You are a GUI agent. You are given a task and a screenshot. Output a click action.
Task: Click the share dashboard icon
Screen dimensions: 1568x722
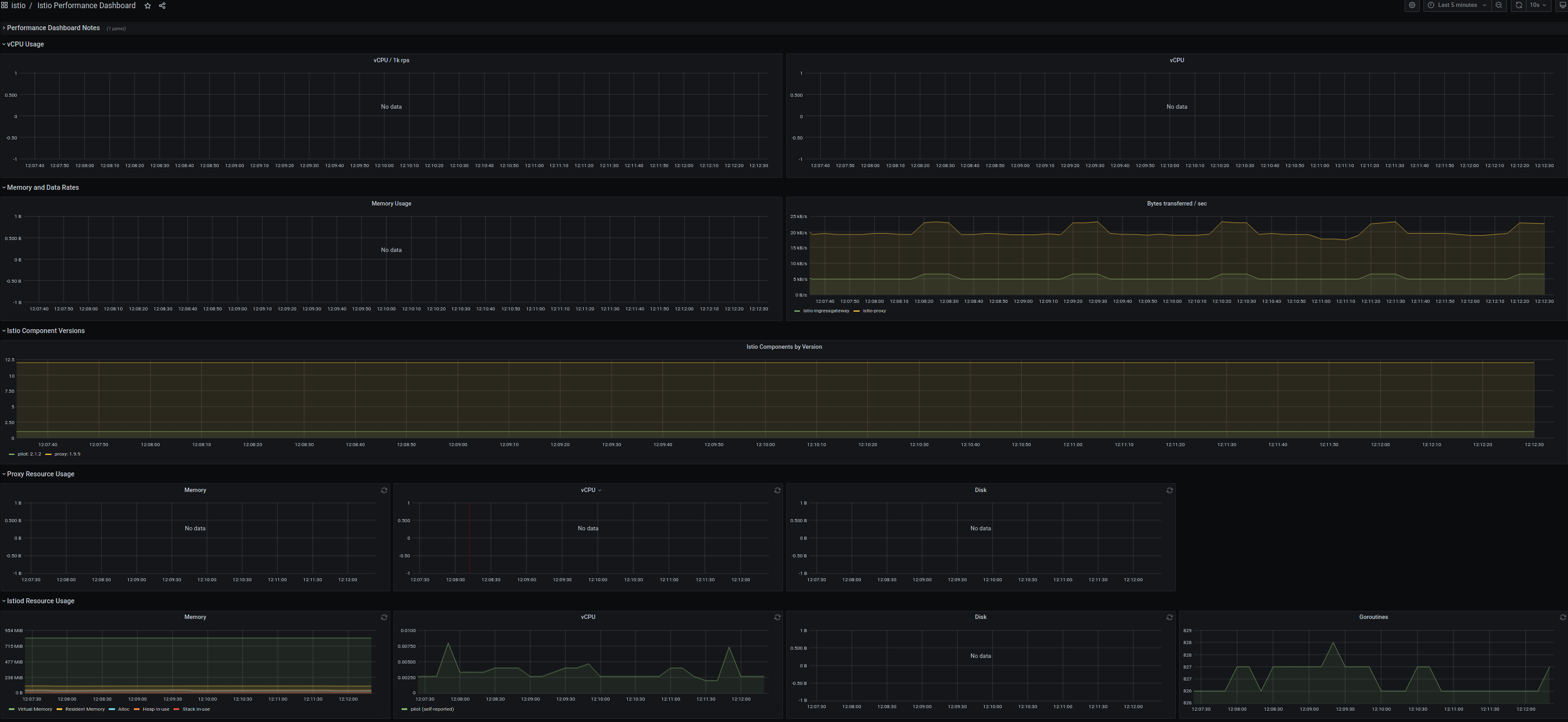point(162,6)
